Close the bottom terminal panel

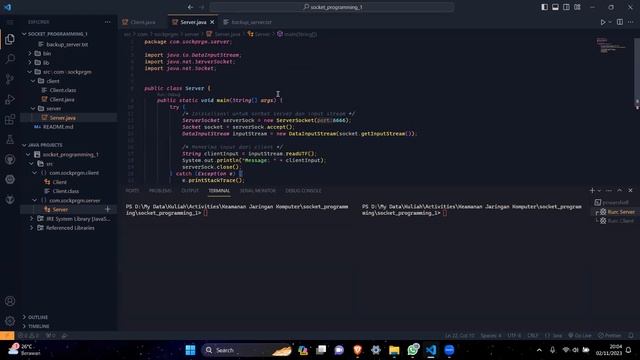630,191
